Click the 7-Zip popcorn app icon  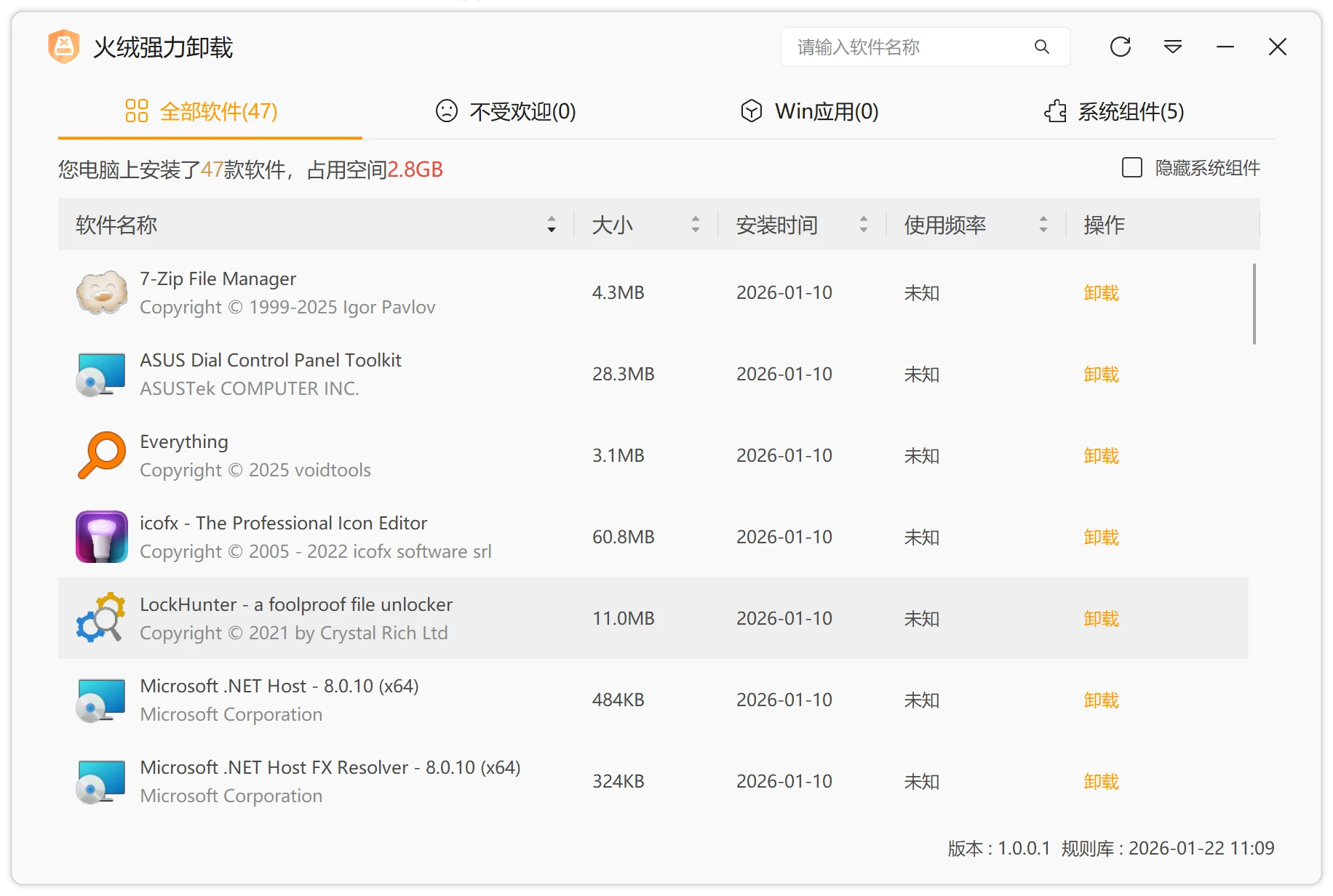[x=101, y=292]
